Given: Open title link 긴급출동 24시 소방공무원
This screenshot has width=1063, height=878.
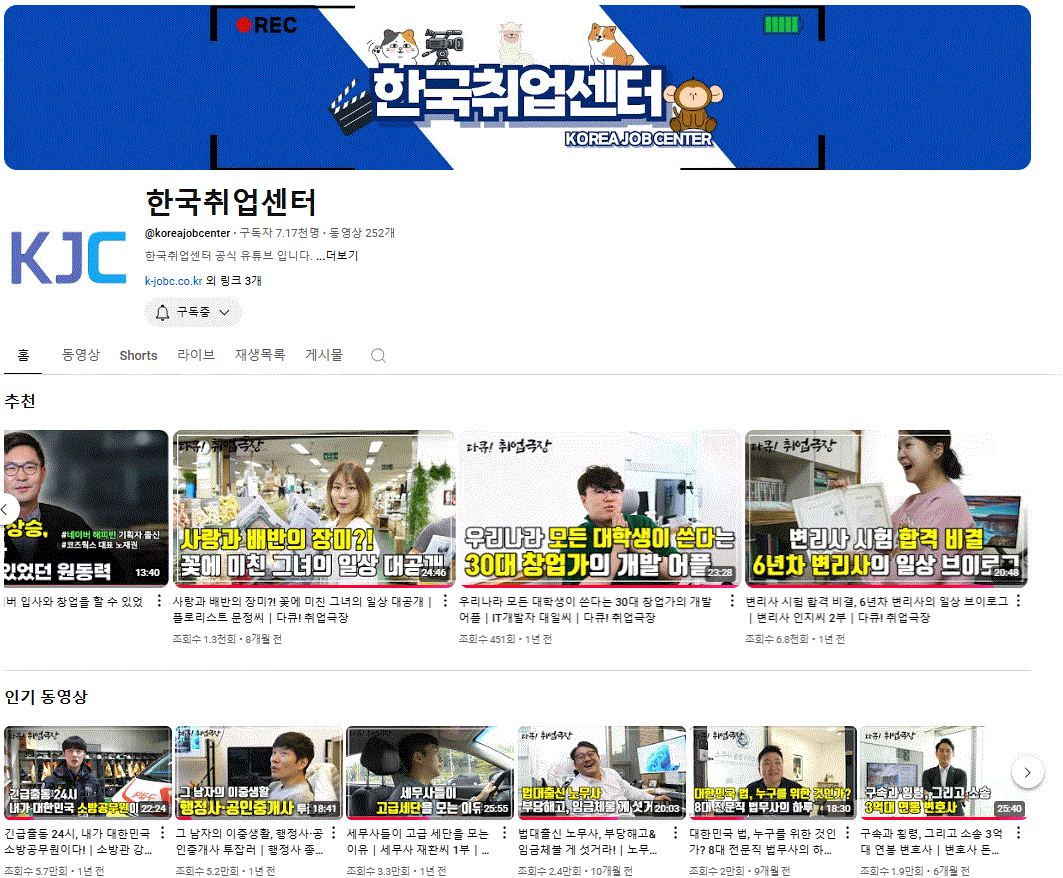Looking at the screenshot, I should [79, 841].
